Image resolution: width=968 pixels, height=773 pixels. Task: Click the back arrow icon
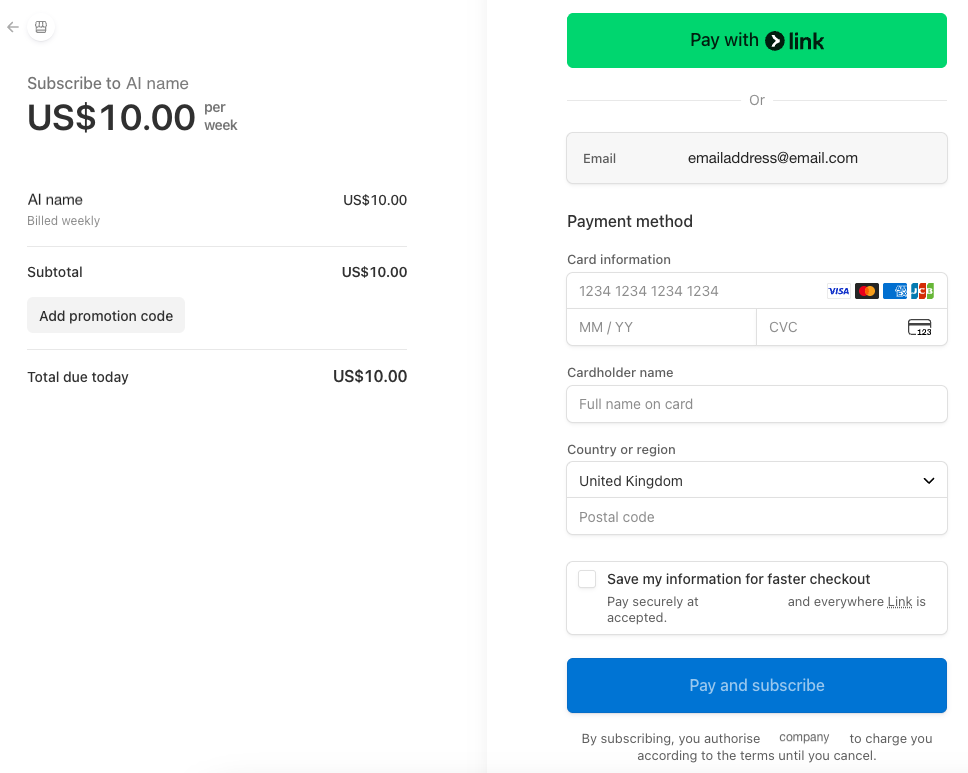pos(13,27)
